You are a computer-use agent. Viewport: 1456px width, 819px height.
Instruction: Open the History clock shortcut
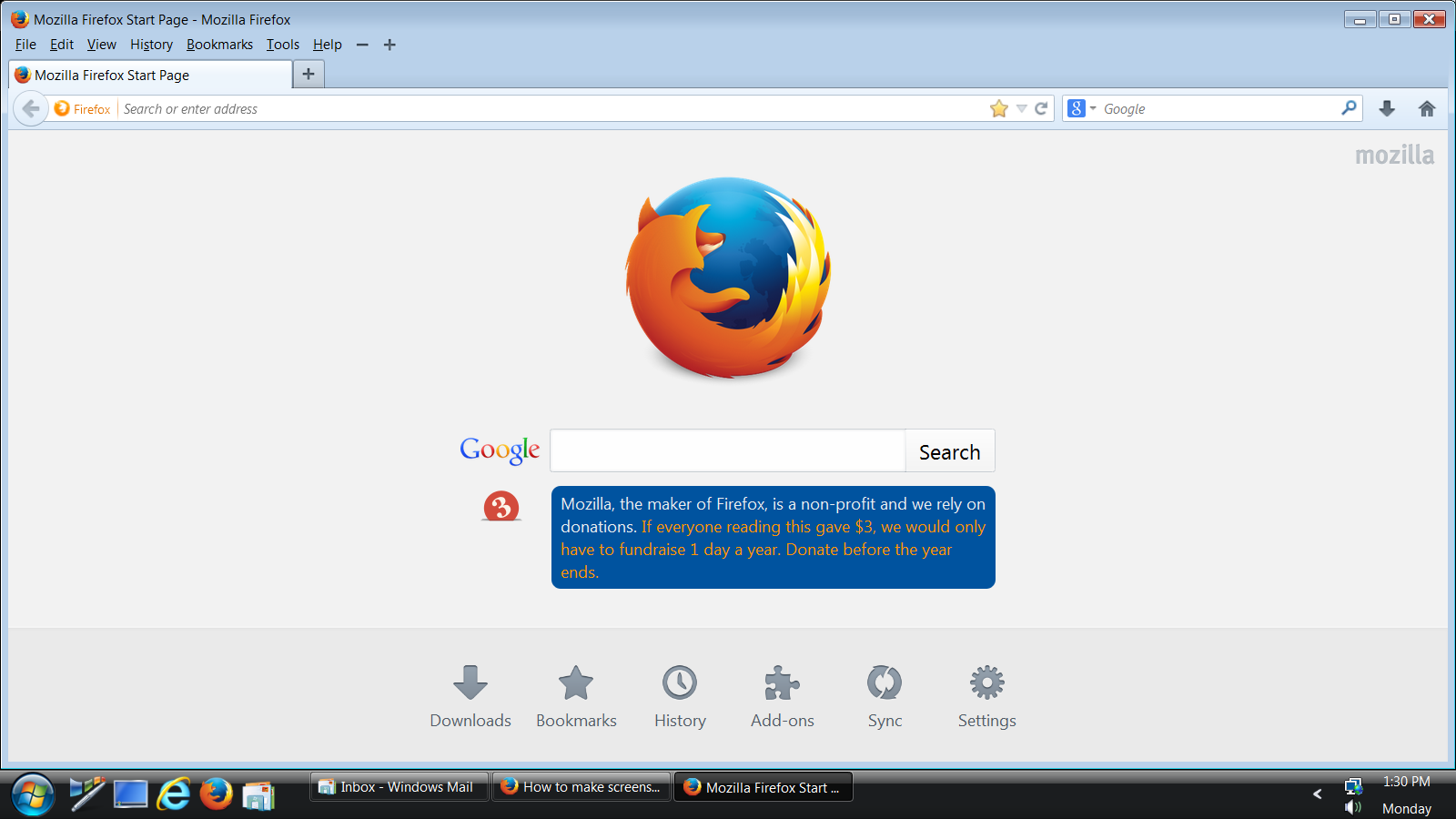(680, 697)
